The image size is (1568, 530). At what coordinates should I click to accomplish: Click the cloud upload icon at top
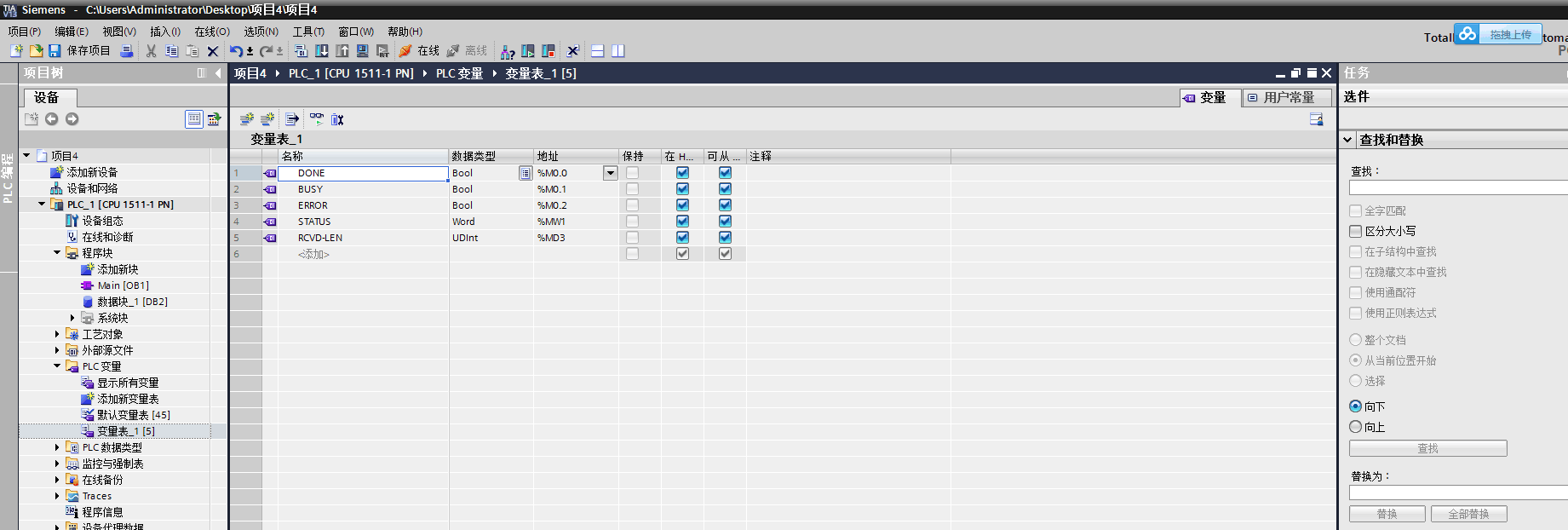point(1467,34)
